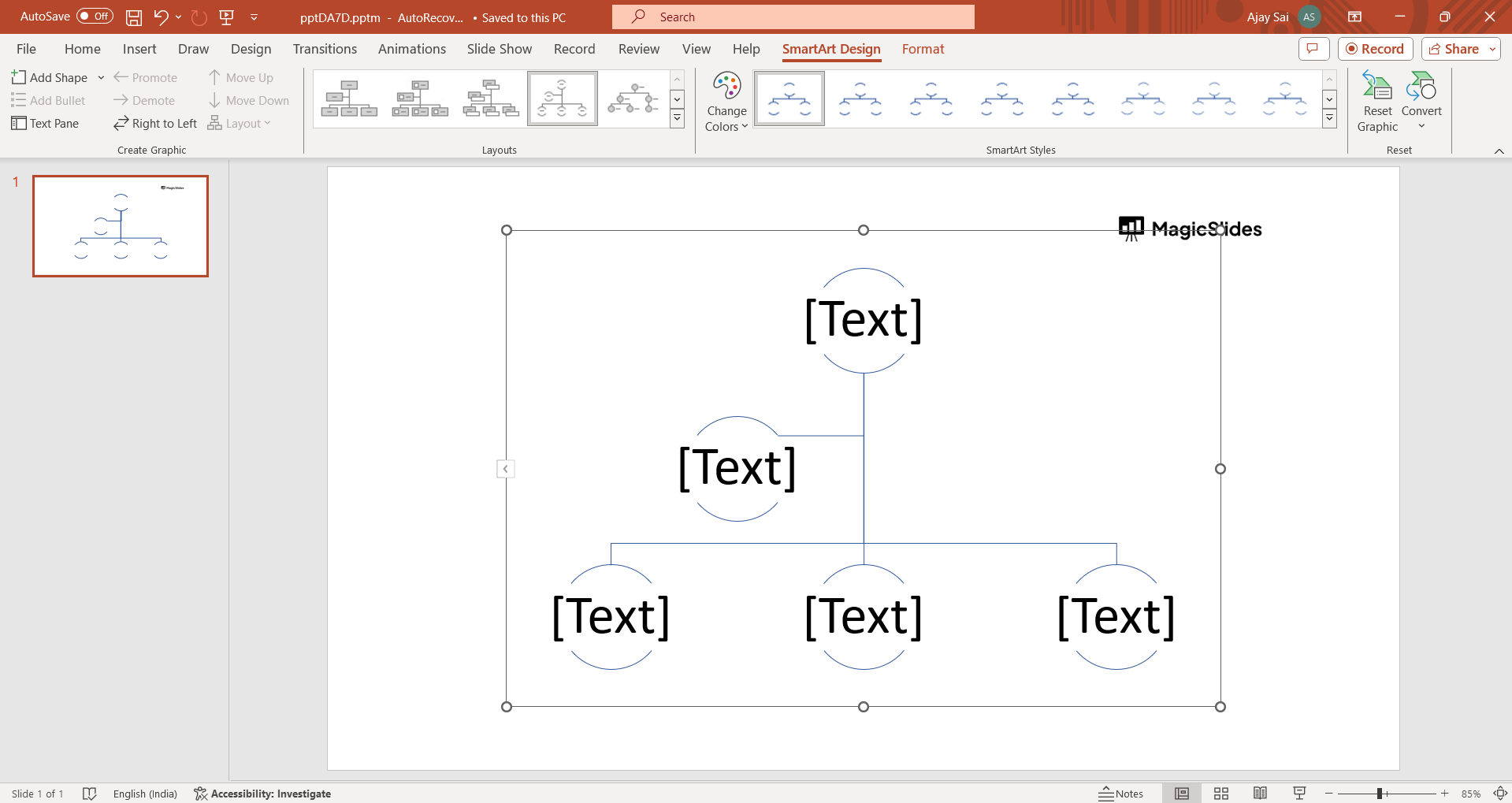Click the zoom slider handle
This screenshot has width=1512, height=803.
tap(1380, 794)
